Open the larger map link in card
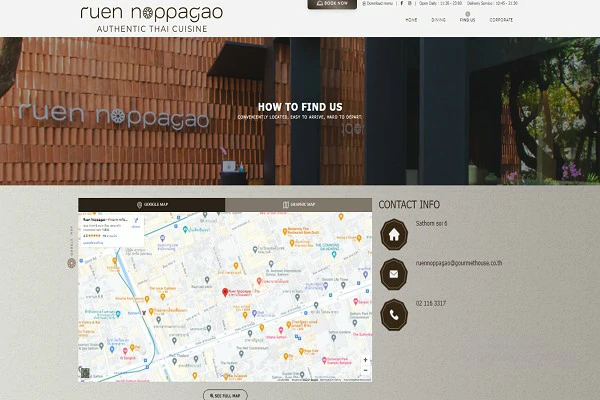600x400 pixels. coord(93,243)
